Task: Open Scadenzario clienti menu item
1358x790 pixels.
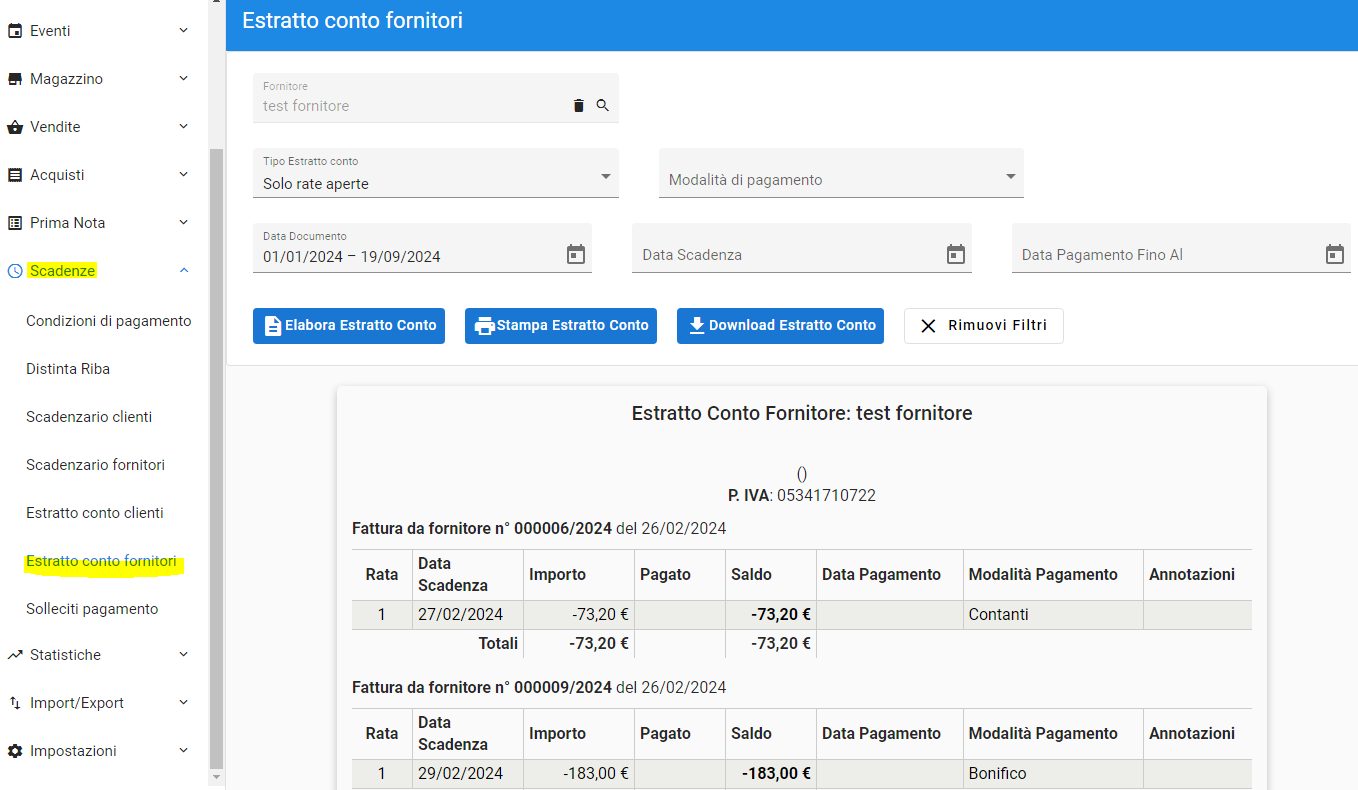Action: tap(89, 417)
